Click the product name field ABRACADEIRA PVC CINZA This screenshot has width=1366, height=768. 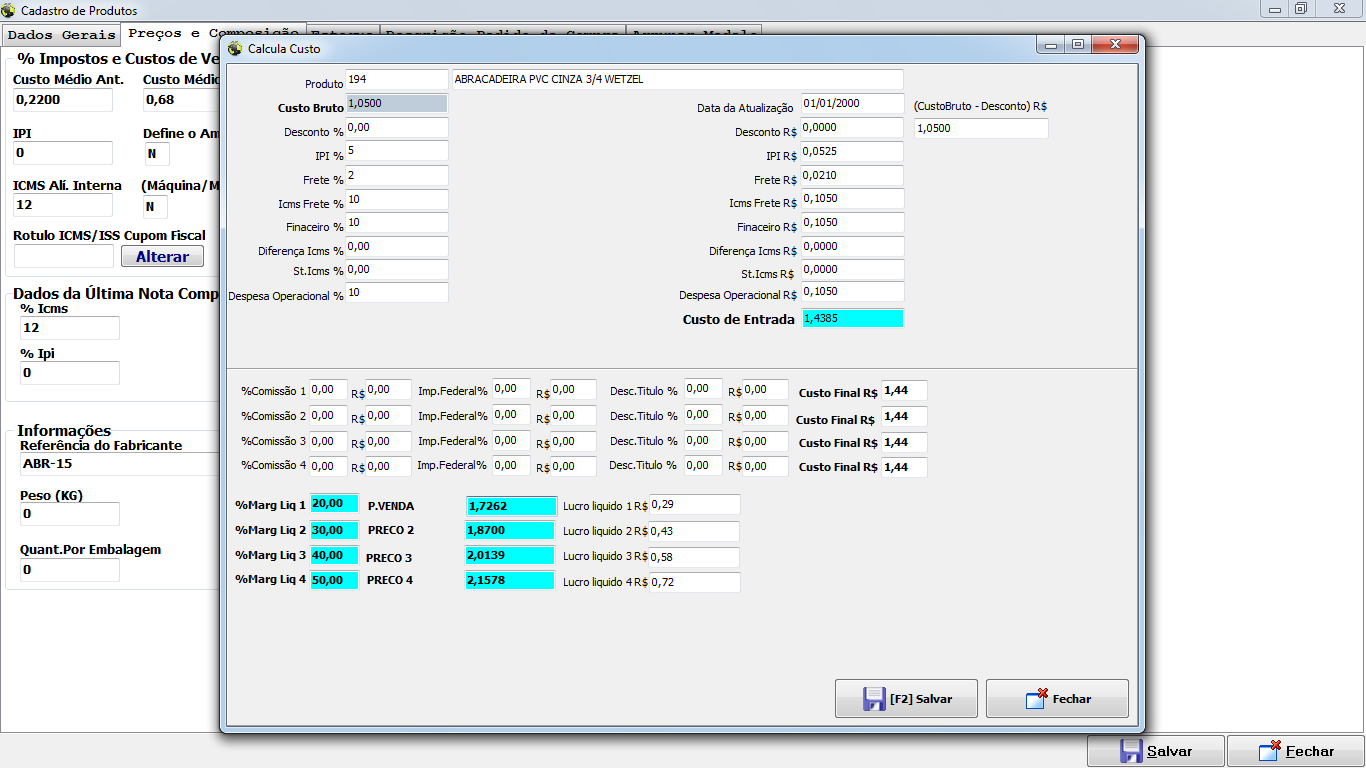point(677,79)
